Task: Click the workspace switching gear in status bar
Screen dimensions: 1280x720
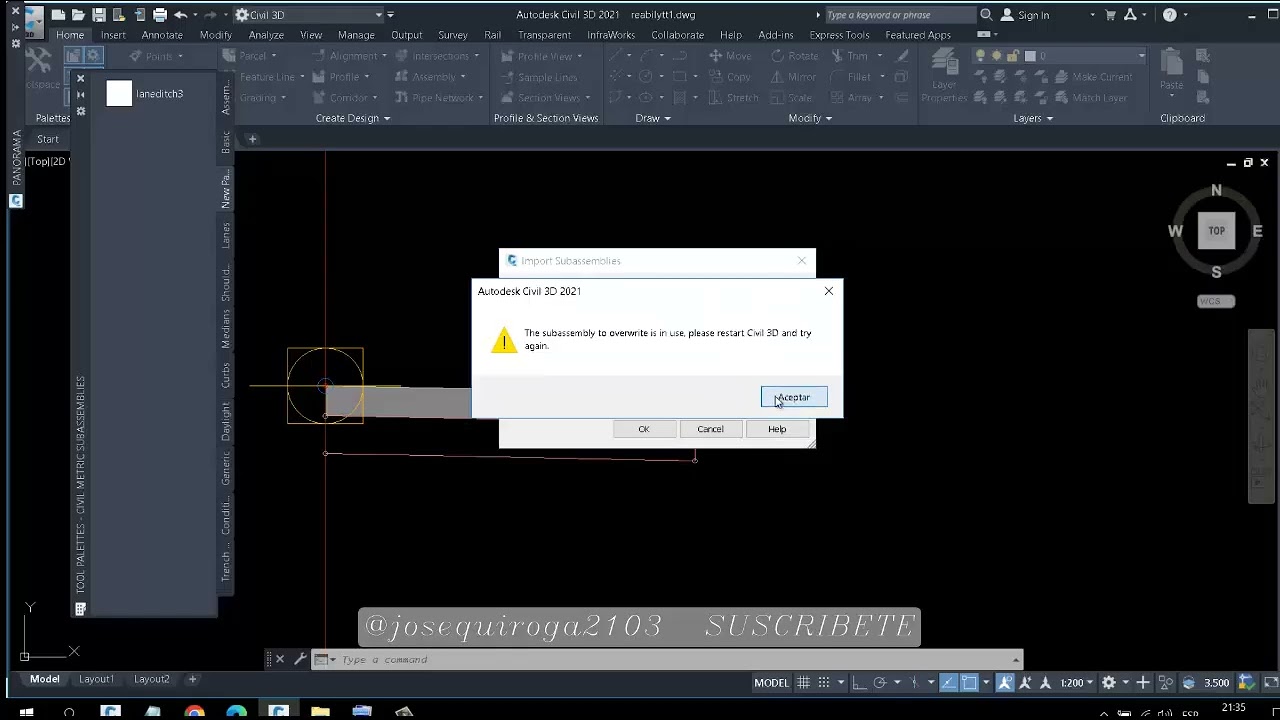Action: tap(1108, 683)
